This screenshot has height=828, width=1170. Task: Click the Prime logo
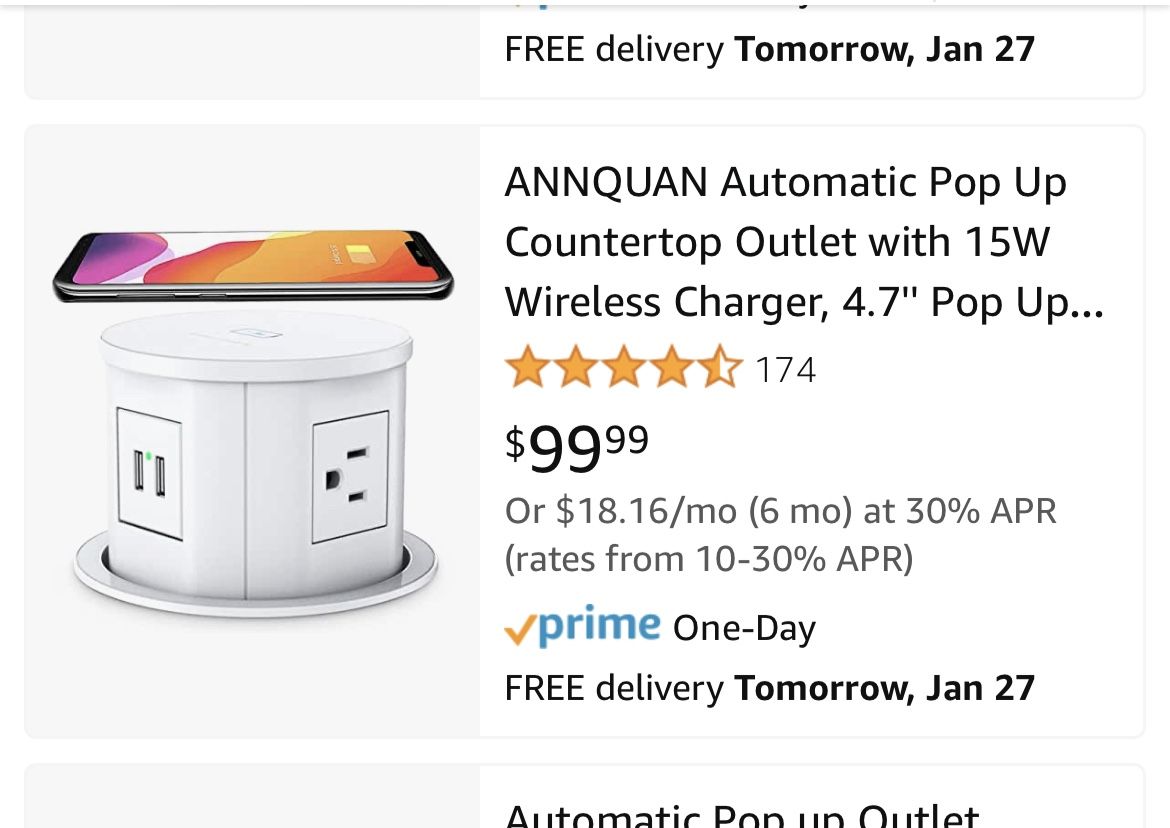pyautogui.click(x=598, y=626)
